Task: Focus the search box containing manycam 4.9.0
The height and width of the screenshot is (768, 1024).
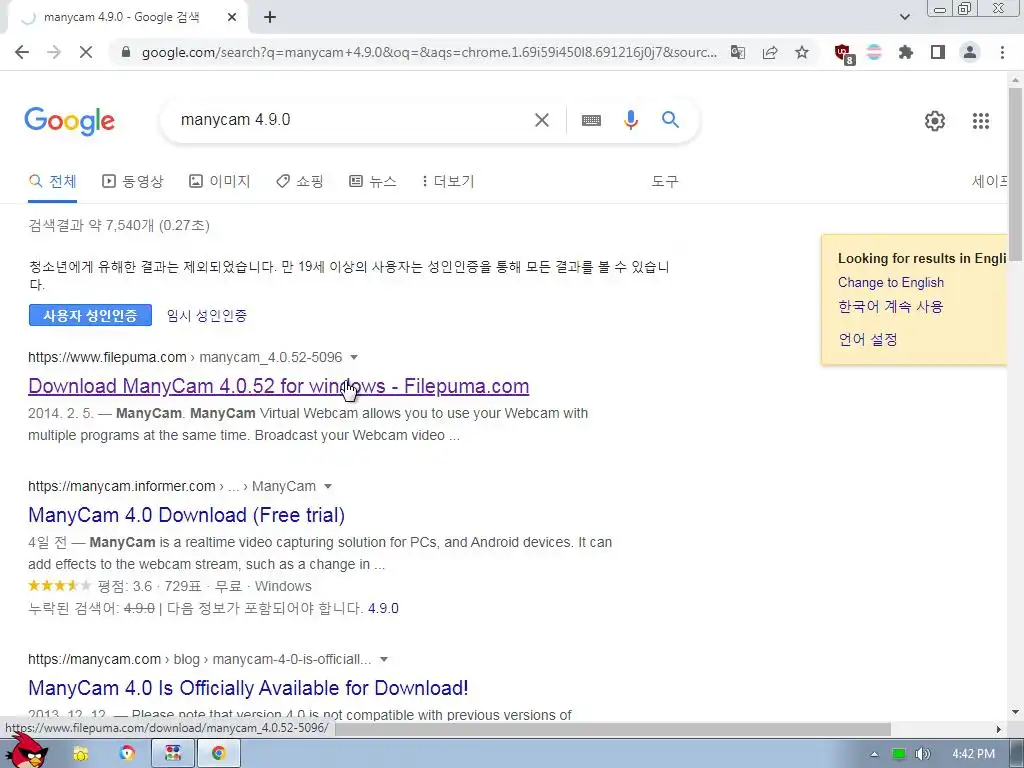Action: point(353,120)
